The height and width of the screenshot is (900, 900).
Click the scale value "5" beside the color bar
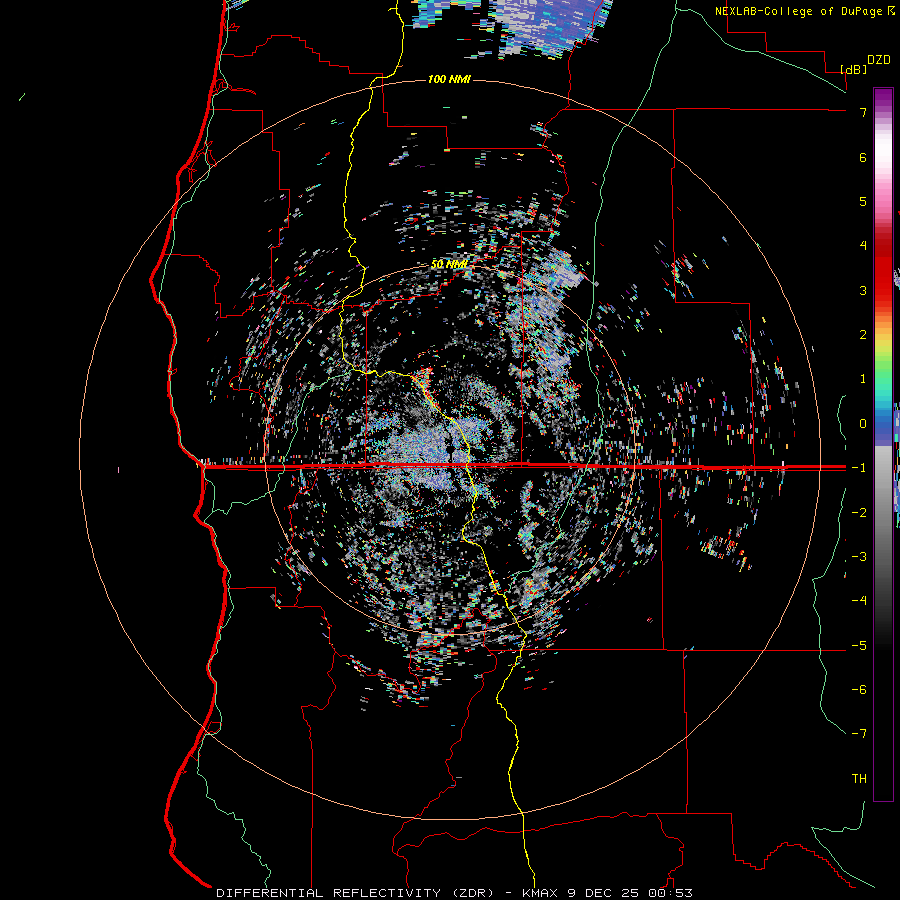point(863,201)
